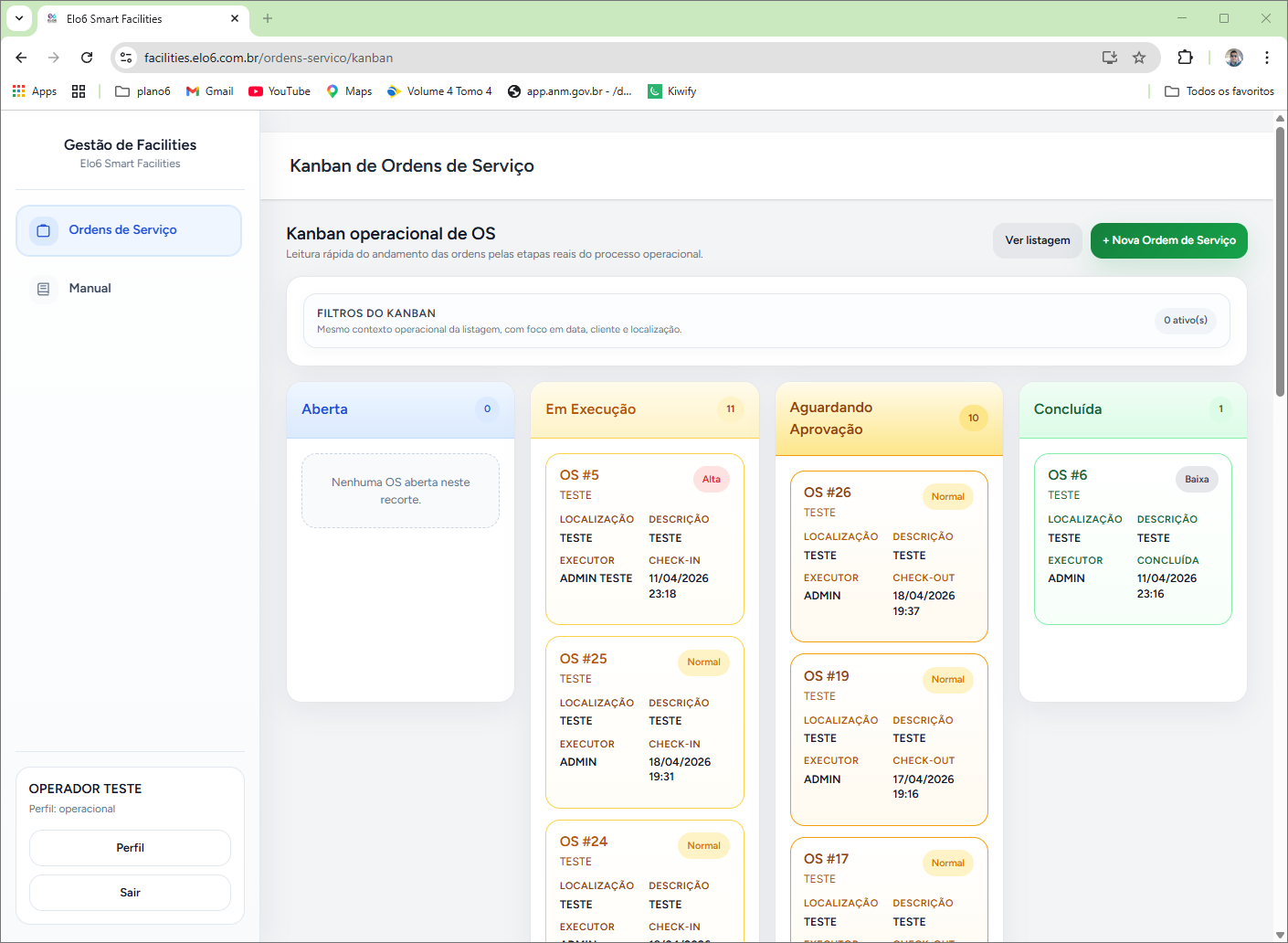Click the Em Execução column header

click(644, 409)
